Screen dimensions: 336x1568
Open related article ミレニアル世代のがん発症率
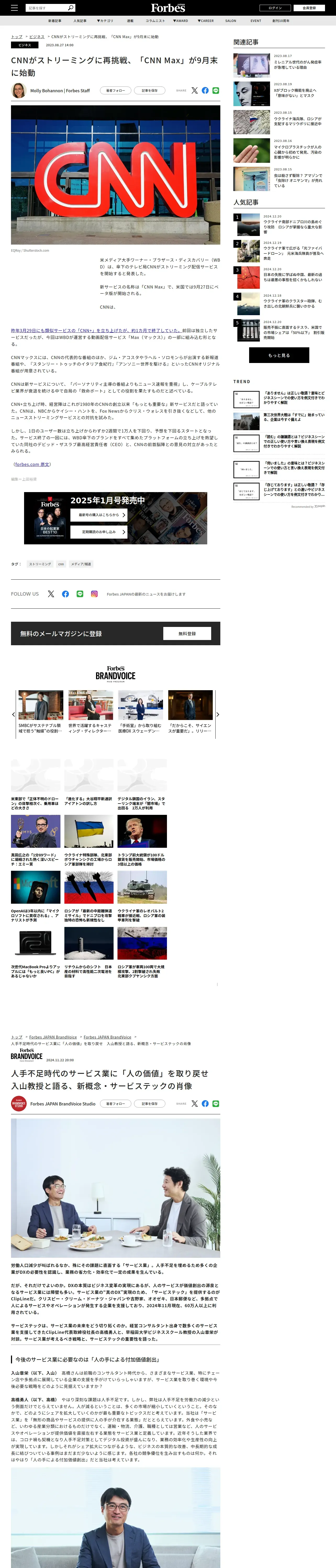pos(279,65)
